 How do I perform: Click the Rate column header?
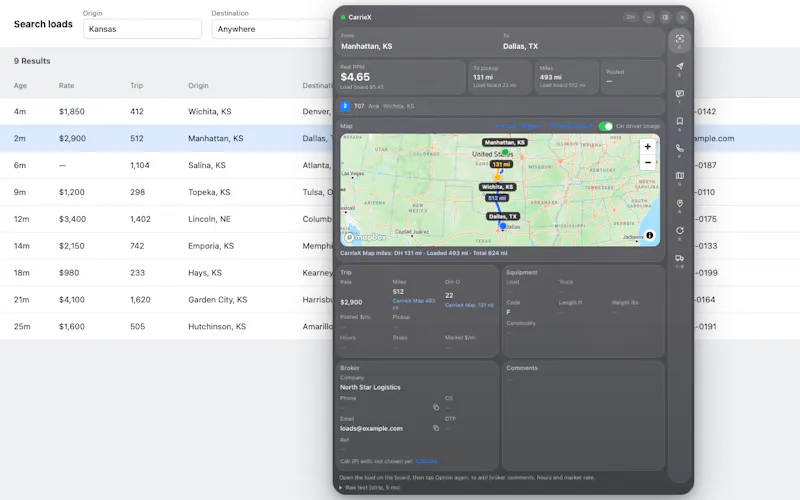coord(66,86)
